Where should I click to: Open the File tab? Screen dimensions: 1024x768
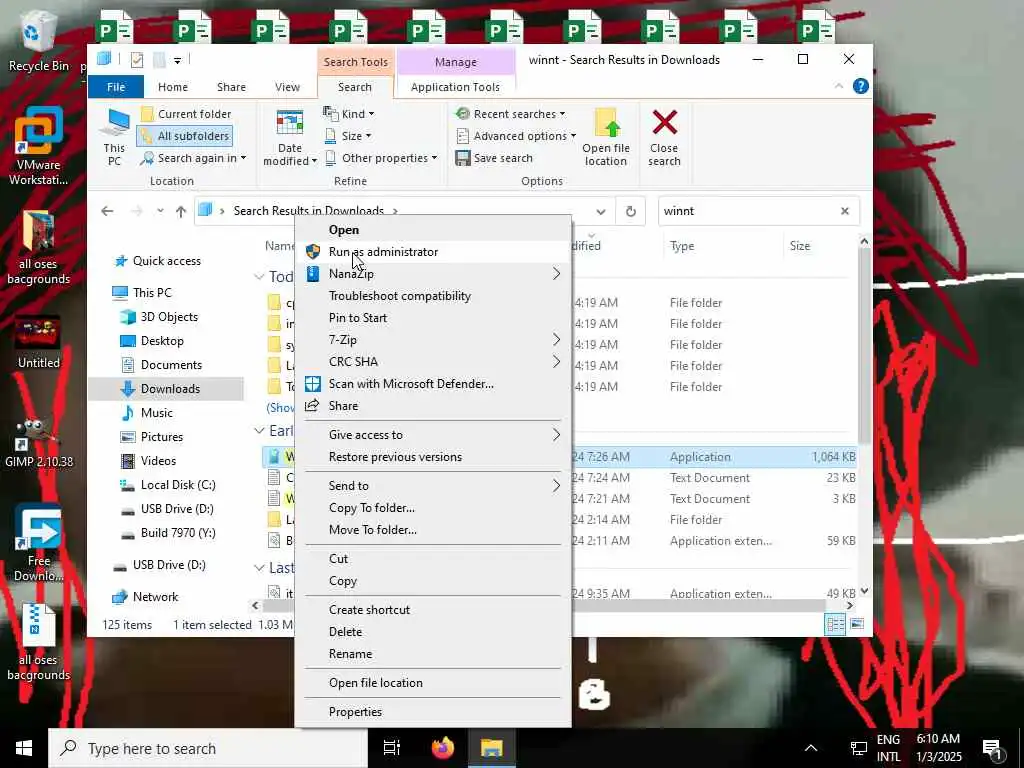(116, 87)
